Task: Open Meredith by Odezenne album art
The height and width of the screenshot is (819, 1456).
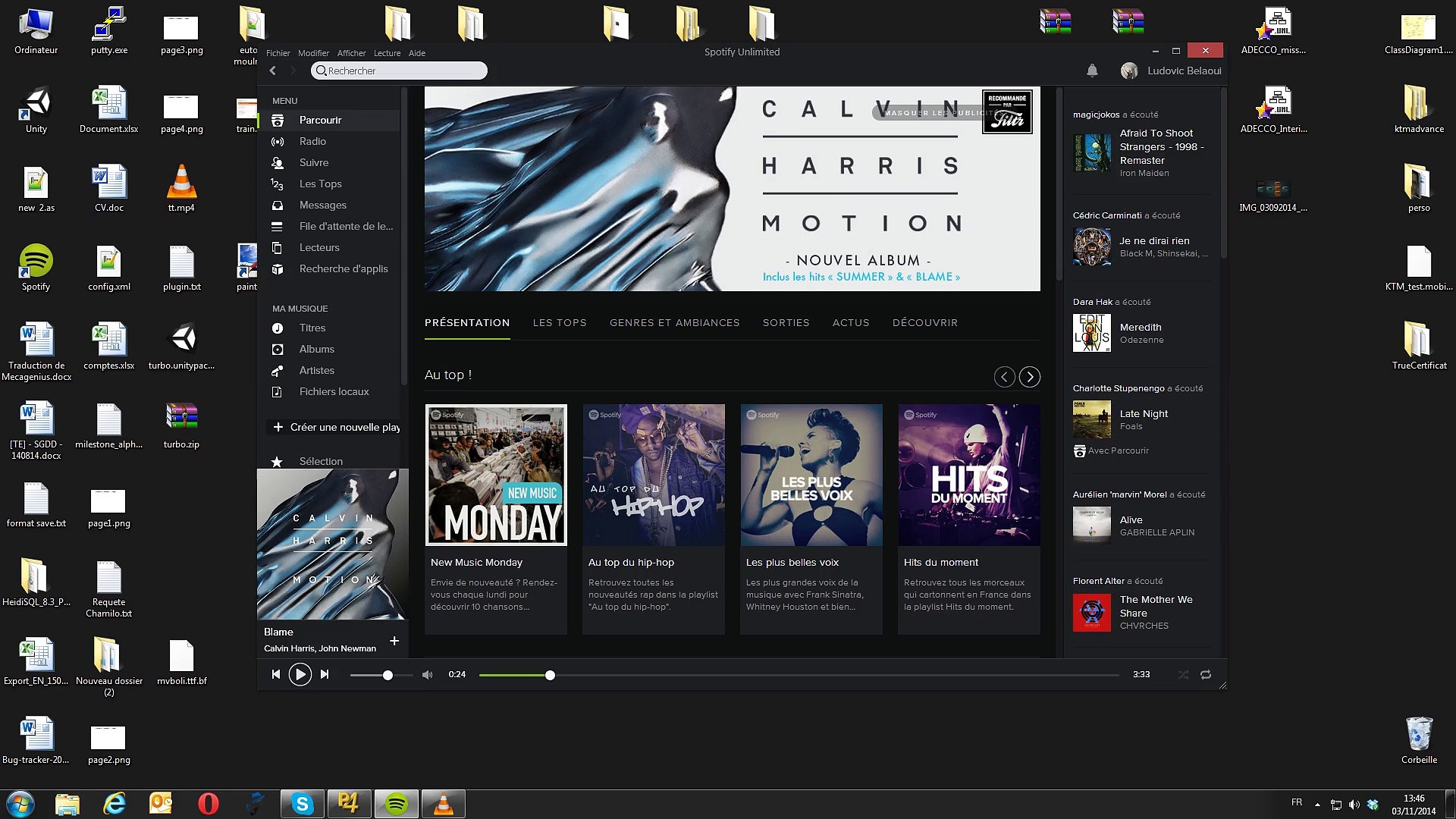Action: 1092,333
